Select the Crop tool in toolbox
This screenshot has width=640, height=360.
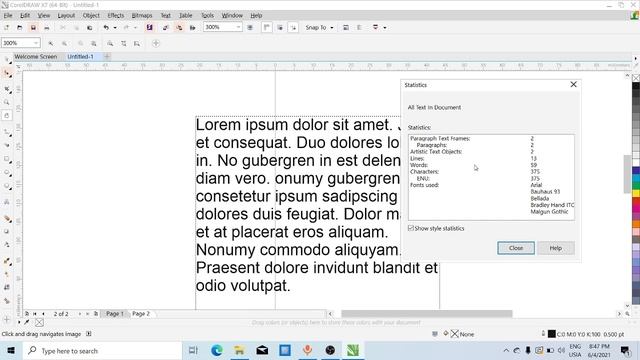point(7,89)
